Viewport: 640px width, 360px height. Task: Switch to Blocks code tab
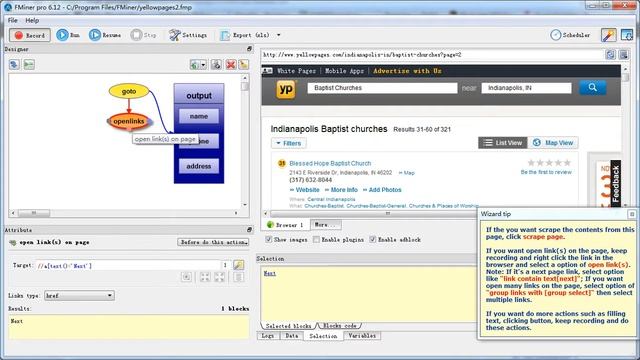coord(340,326)
